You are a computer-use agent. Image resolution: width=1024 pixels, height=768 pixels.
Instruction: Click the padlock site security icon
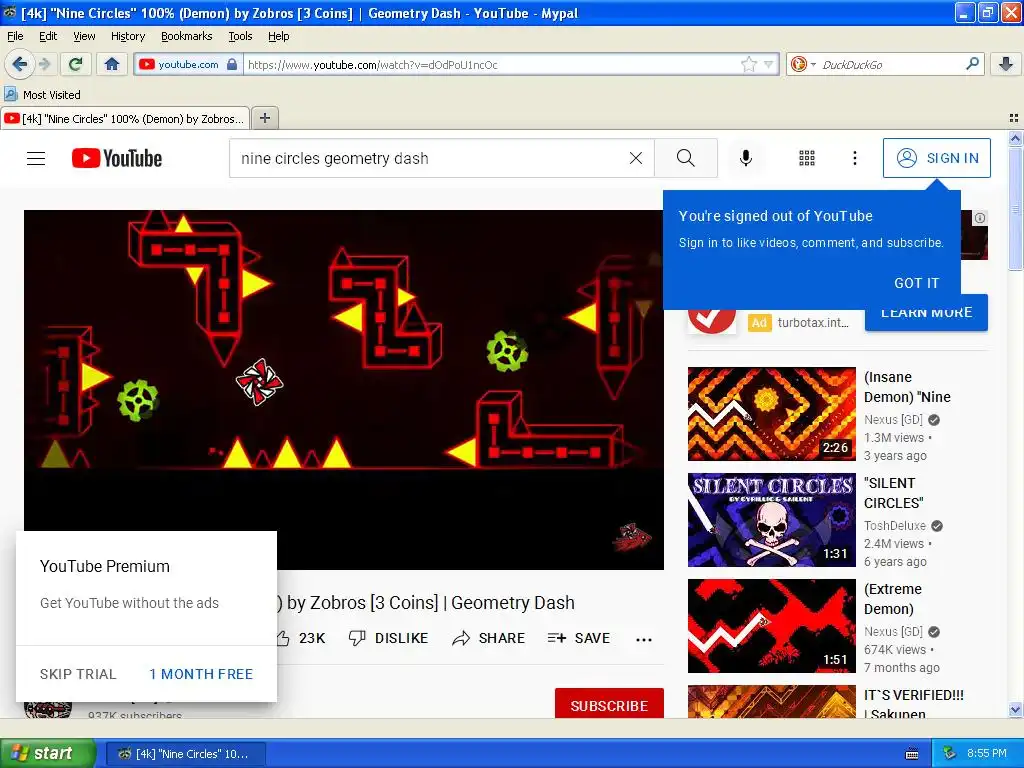(232, 64)
